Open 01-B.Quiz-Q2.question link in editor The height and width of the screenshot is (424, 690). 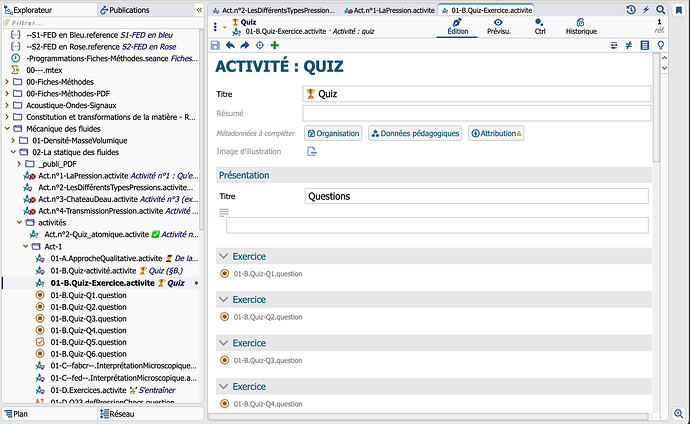click(268, 317)
